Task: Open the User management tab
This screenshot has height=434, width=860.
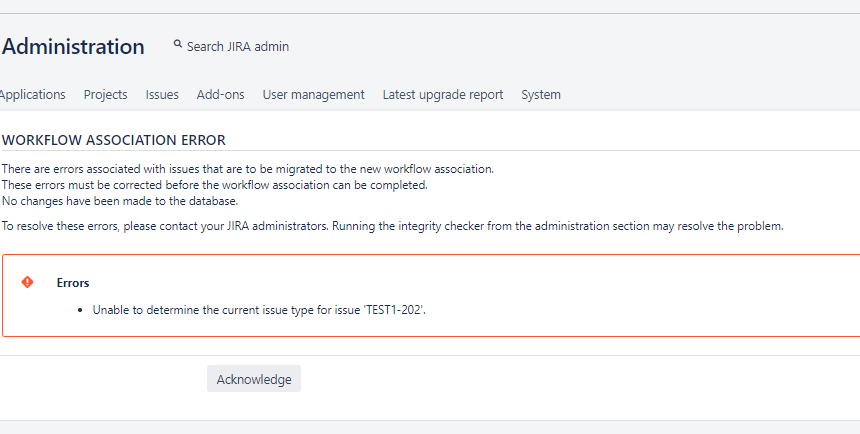Action: [313, 94]
